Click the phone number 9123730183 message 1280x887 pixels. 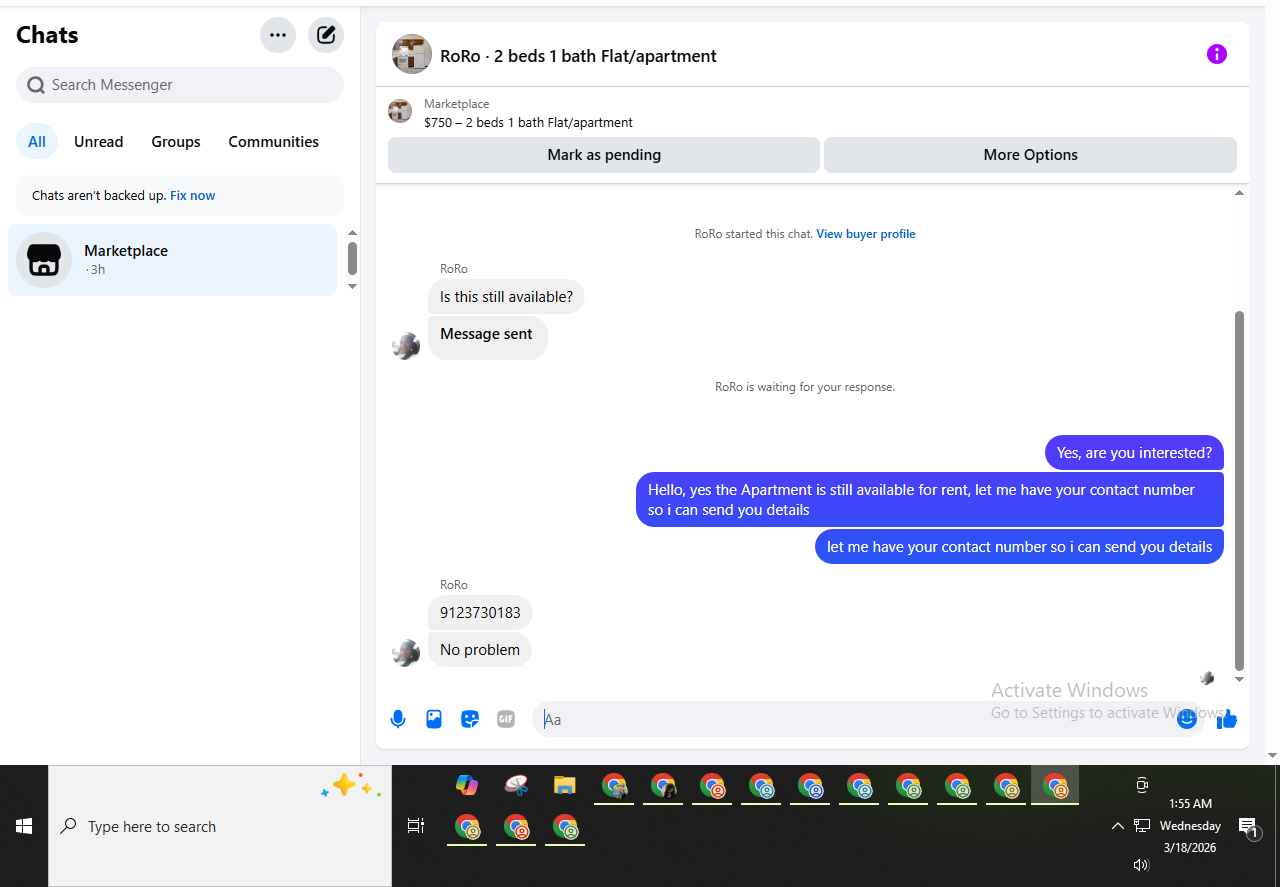pos(480,613)
